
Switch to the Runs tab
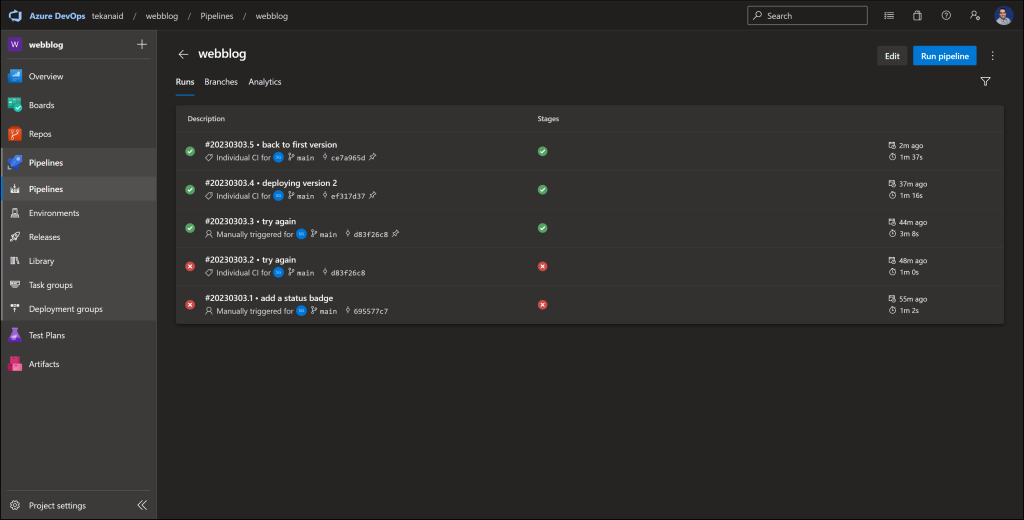[x=185, y=82]
